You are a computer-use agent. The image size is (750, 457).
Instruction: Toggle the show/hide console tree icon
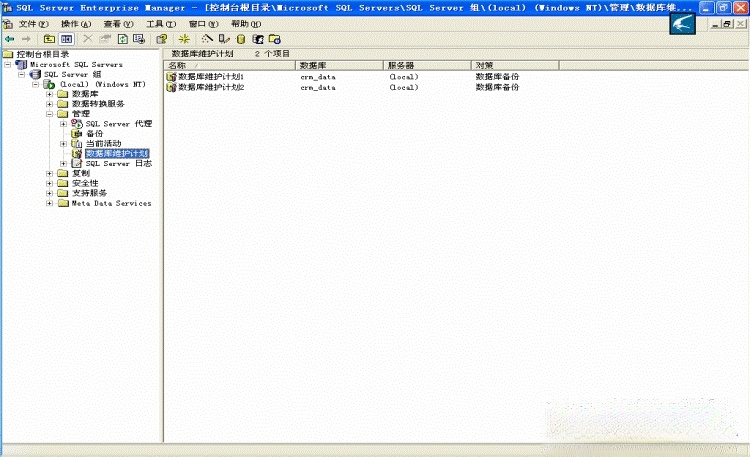(x=66, y=39)
